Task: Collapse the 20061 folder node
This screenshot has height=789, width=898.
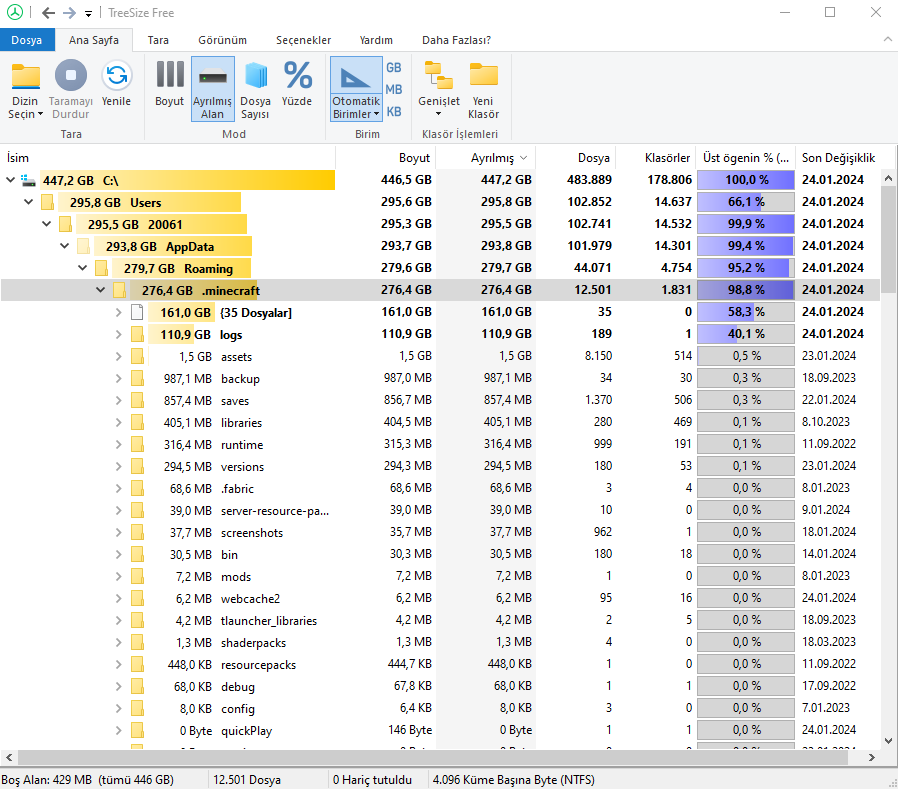Action: tap(46, 223)
